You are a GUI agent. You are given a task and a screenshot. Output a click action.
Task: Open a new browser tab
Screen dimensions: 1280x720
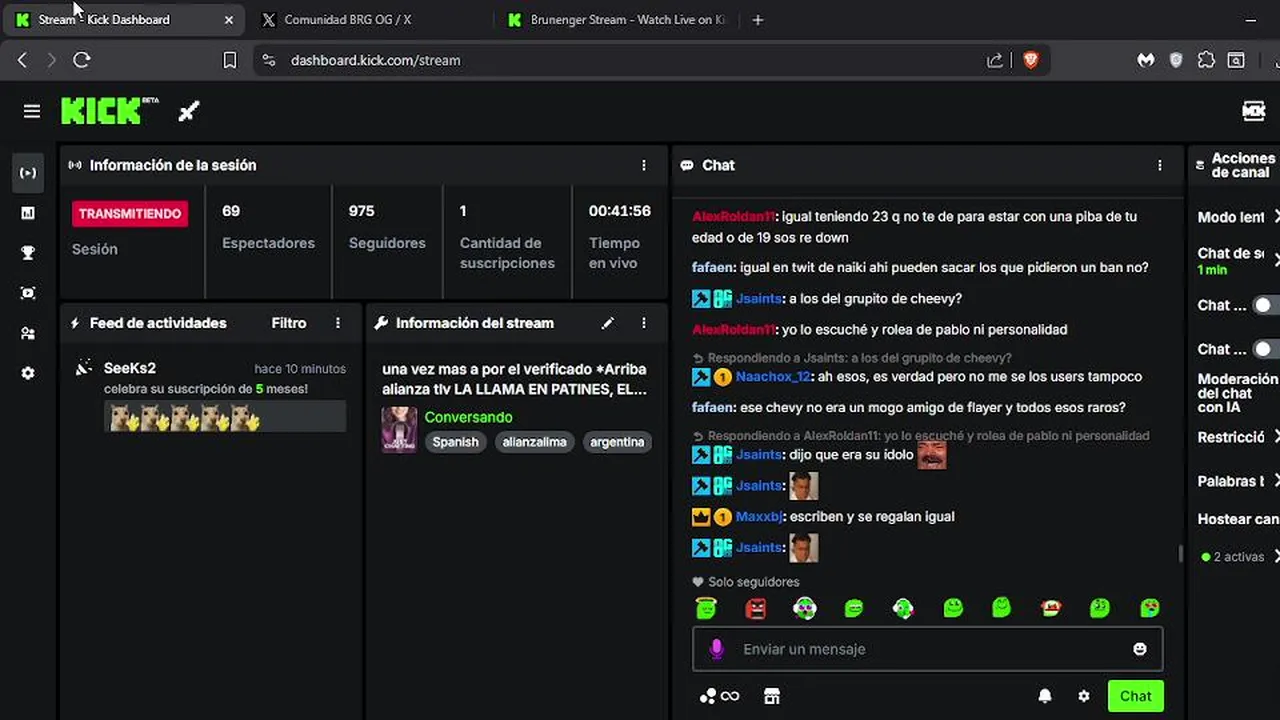point(757,19)
